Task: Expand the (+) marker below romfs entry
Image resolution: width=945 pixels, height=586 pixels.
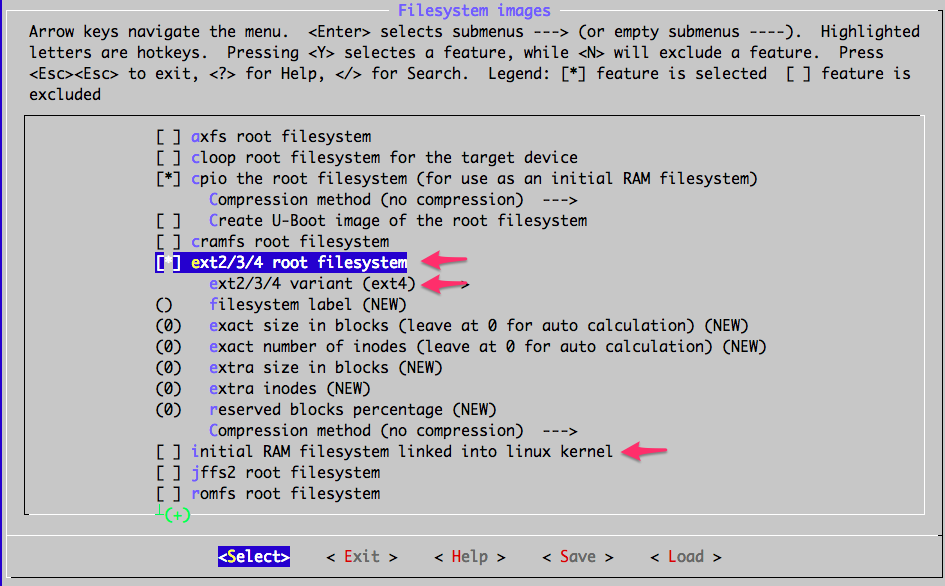Action: click(x=175, y=514)
